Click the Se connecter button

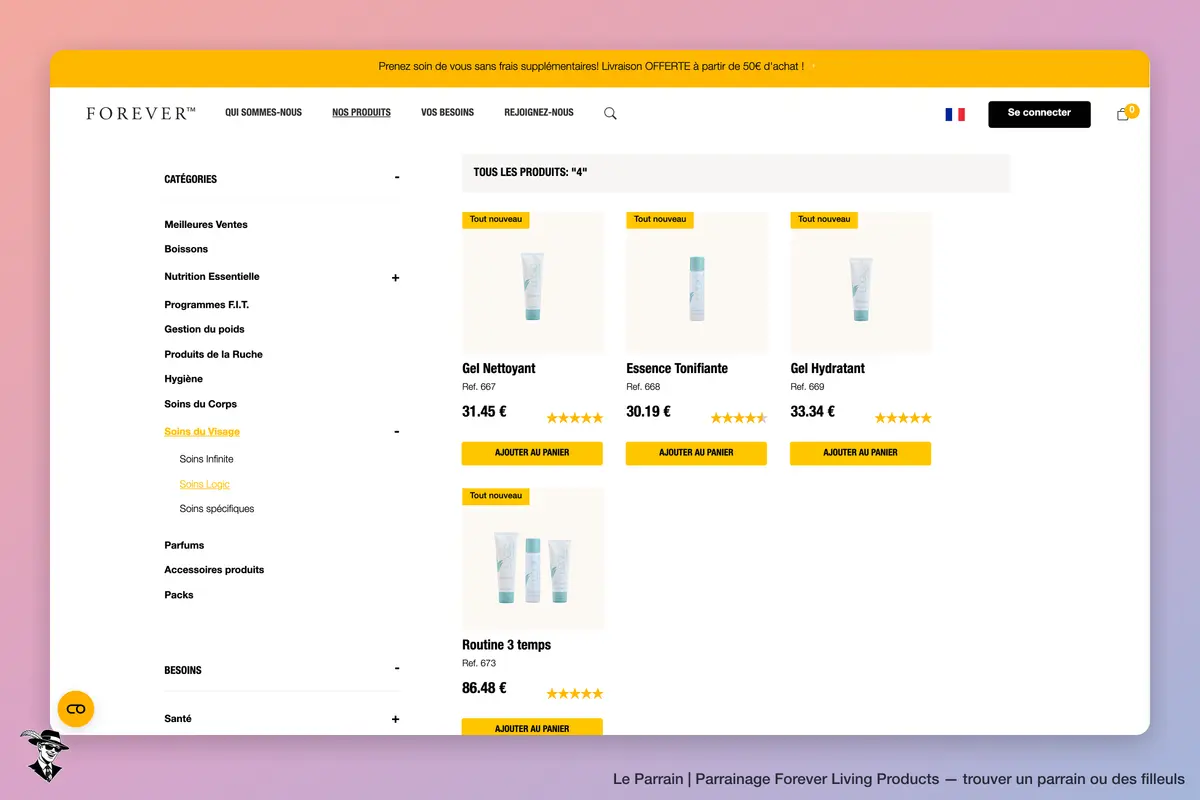[1039, 114]
